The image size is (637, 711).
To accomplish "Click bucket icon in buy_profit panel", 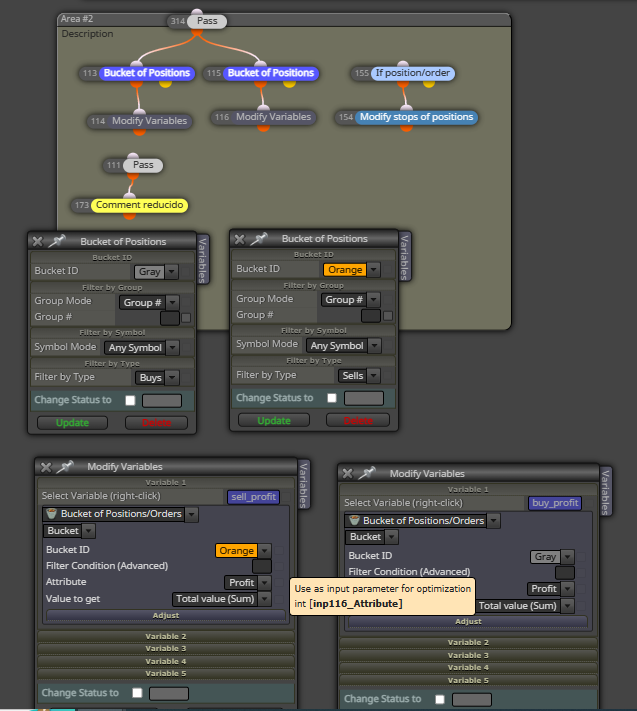I will (354, 520).
